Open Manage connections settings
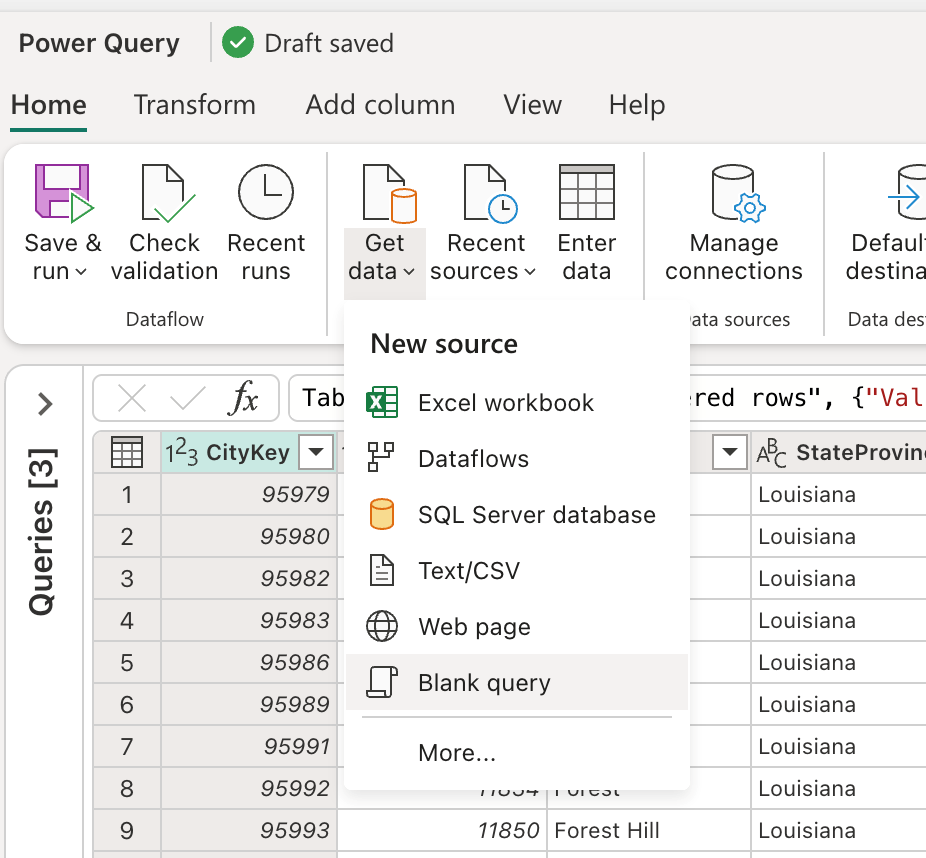The image size is (926, 858). pyautogui.click(x=733, y=220)
